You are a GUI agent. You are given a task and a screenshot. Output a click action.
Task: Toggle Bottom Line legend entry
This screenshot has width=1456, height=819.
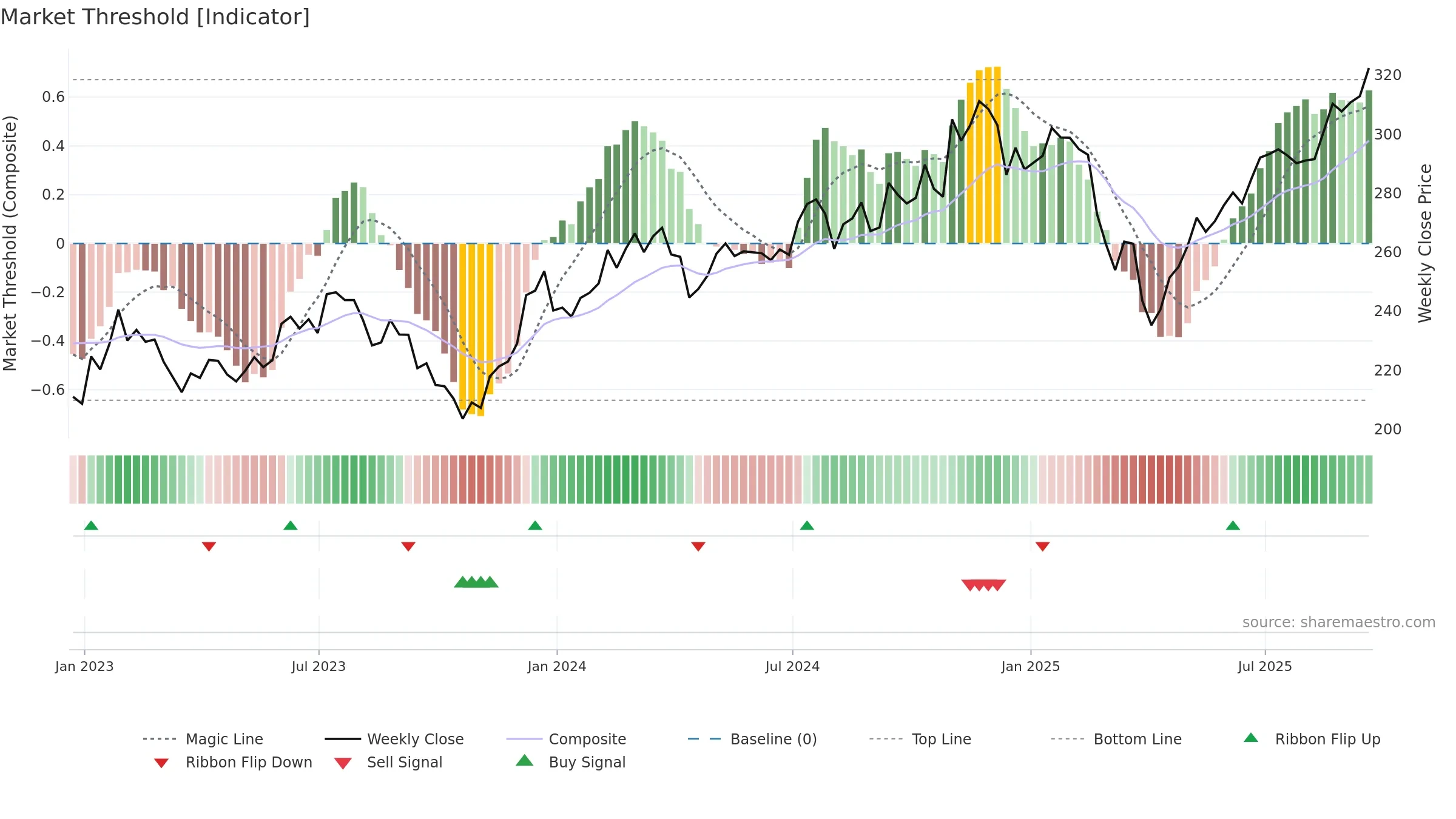(x=1116, y=739)
